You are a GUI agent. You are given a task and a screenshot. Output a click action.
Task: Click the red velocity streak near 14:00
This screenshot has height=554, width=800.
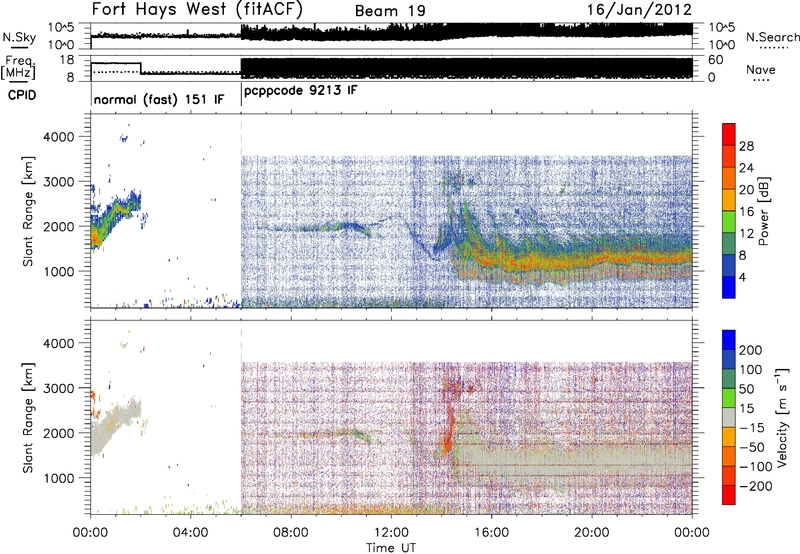pyautogui.click(x=449, y=429)
